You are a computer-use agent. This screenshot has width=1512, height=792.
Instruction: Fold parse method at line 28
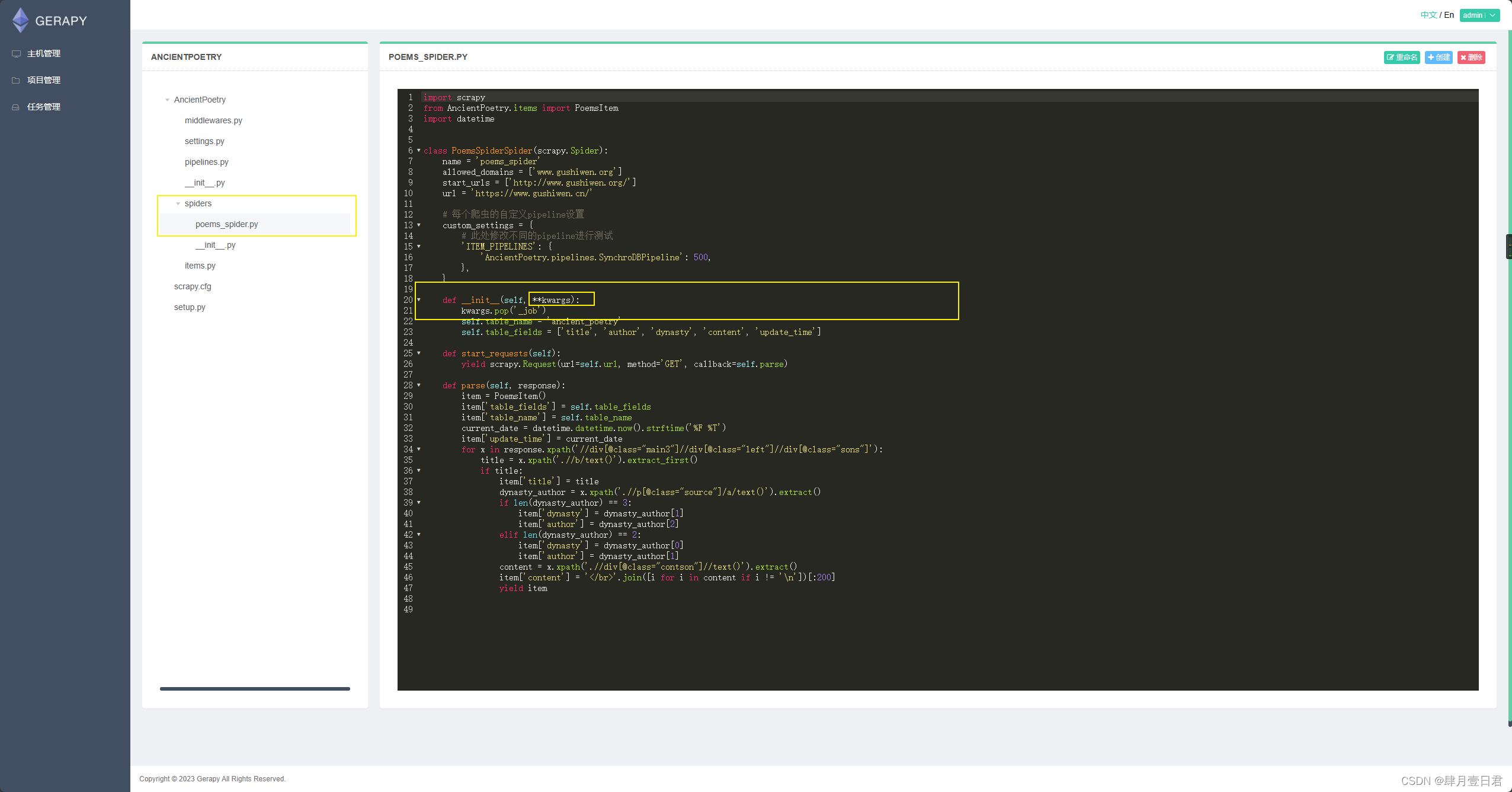419,385
